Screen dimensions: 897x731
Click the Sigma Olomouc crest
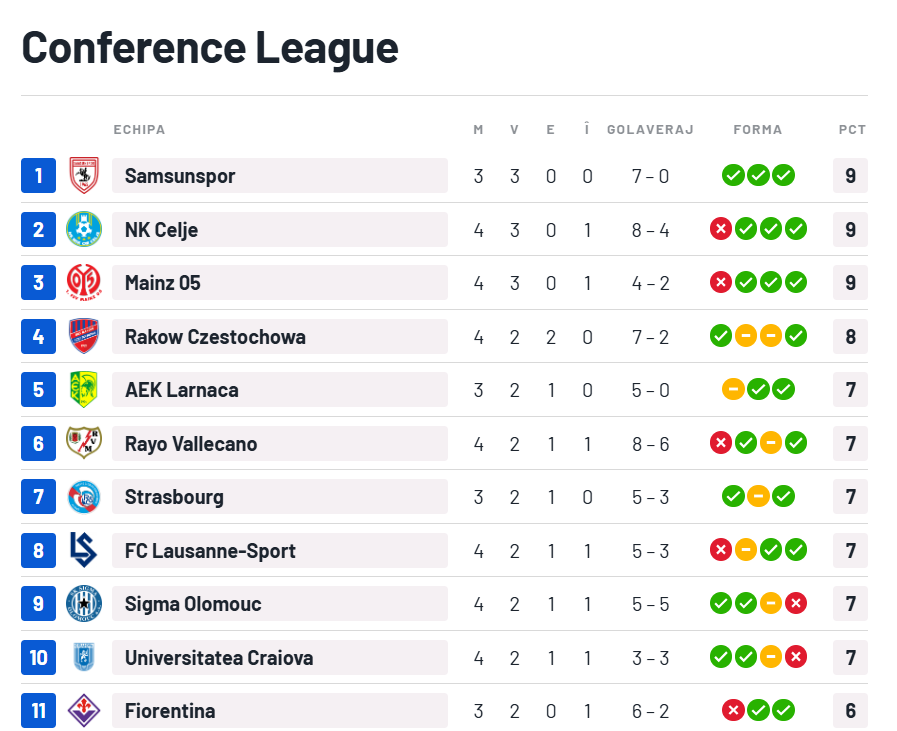84,604
